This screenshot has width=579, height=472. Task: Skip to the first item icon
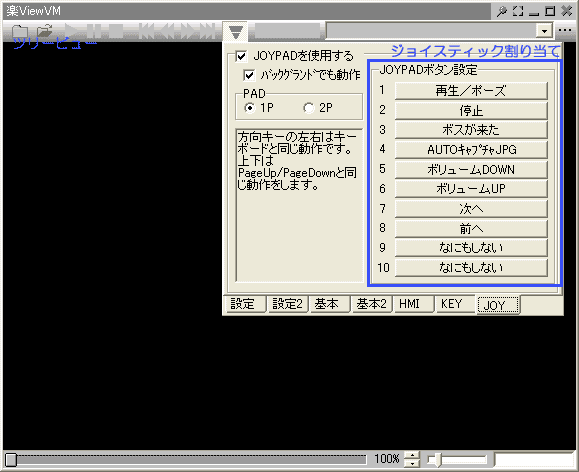coord(147,31)
